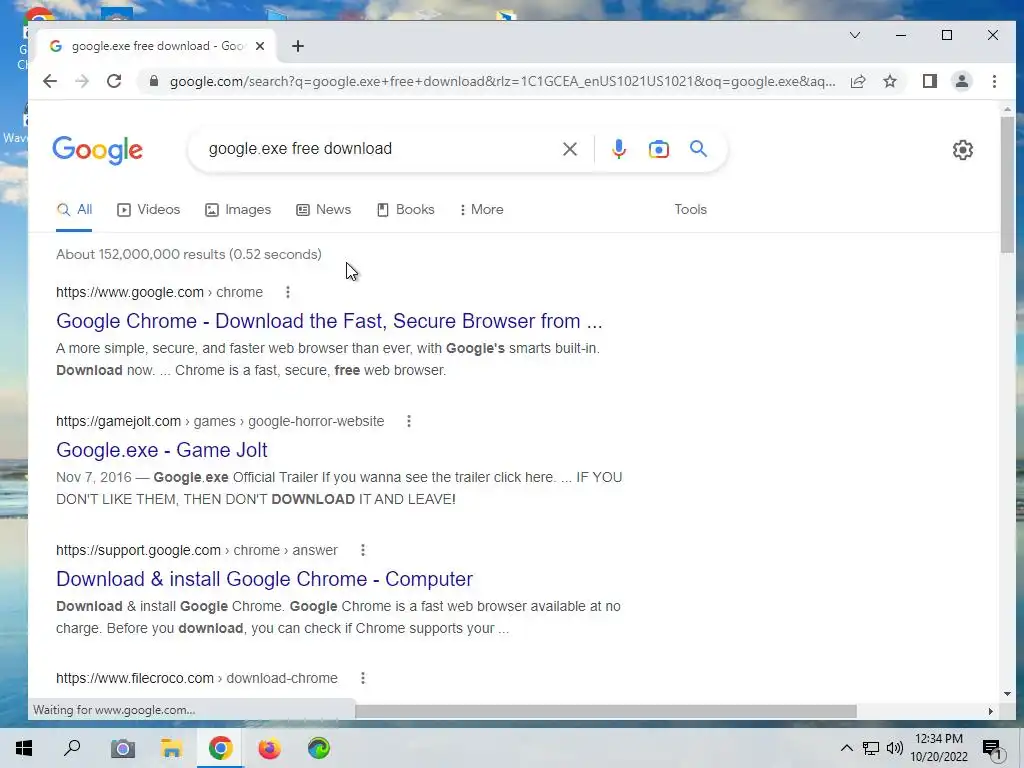Launch the camera app from the taskbar

pyautogui.click(x=122, y=748)
